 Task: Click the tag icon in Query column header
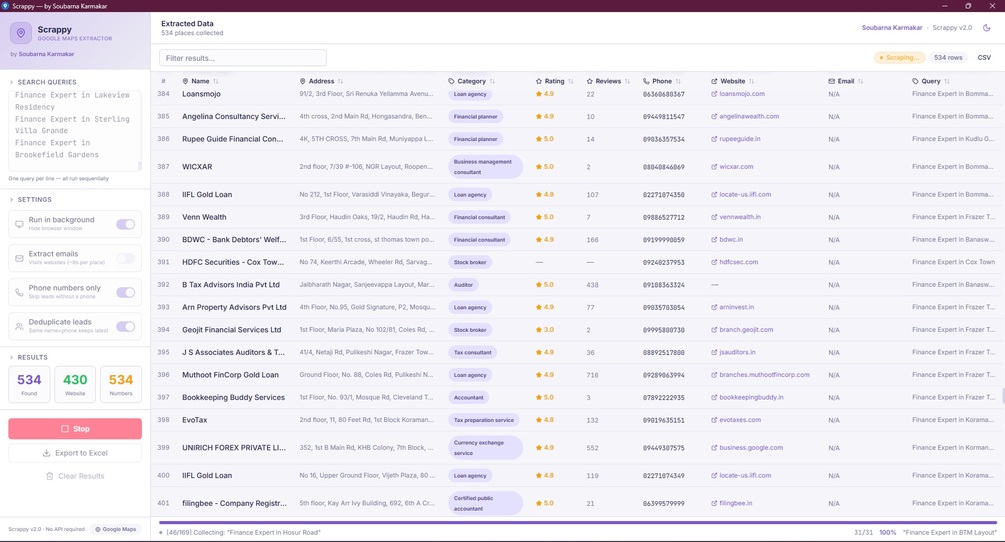tap(915, 81)
